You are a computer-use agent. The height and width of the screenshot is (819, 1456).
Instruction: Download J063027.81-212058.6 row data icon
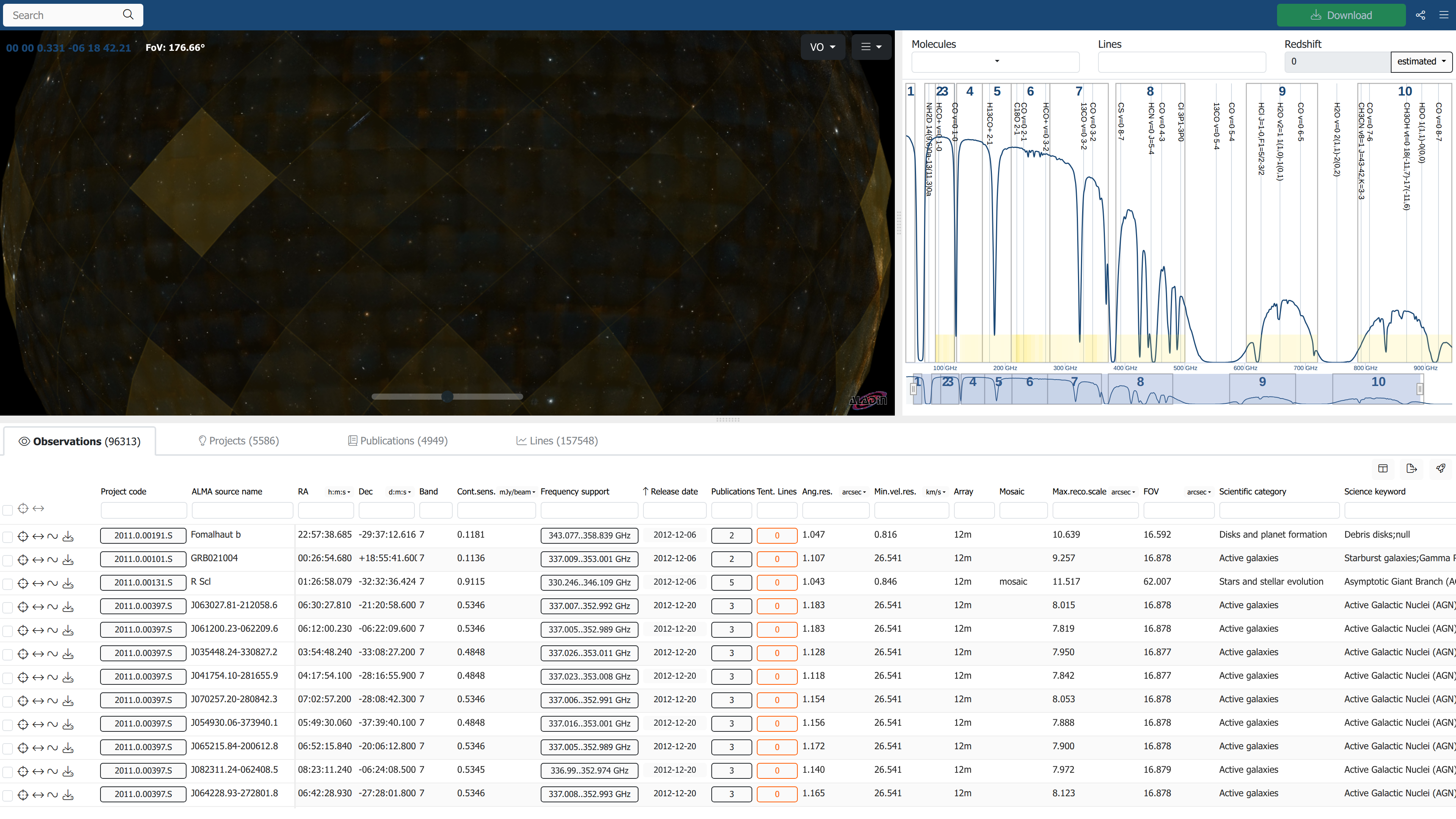pos(68,607)
